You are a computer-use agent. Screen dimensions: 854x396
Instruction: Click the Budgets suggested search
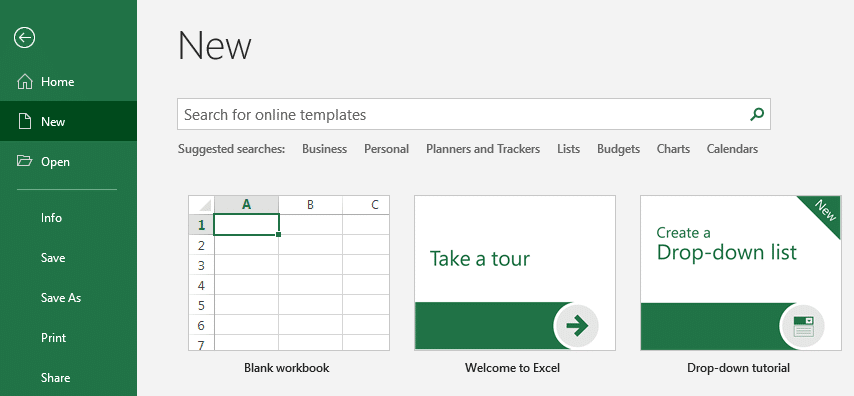coord(619,149)
